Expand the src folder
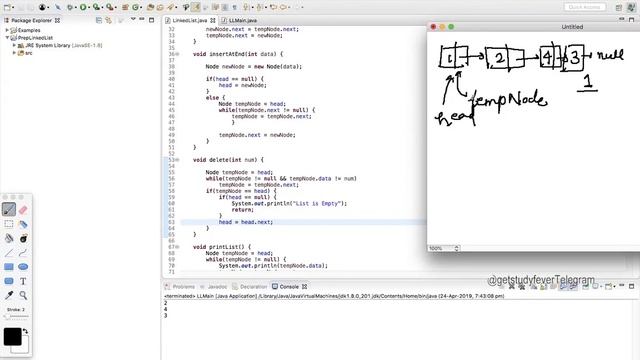 [14, 53]
